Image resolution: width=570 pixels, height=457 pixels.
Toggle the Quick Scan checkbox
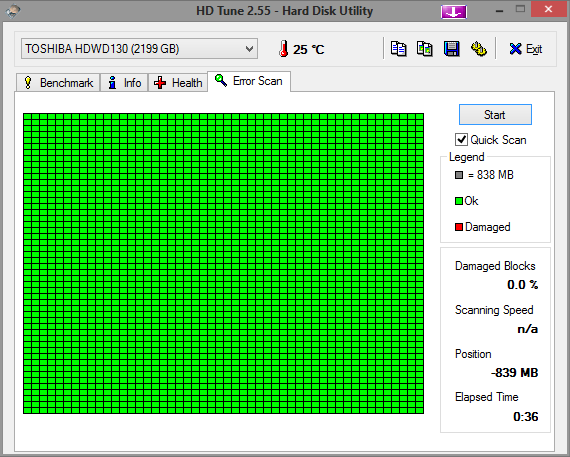461,140
